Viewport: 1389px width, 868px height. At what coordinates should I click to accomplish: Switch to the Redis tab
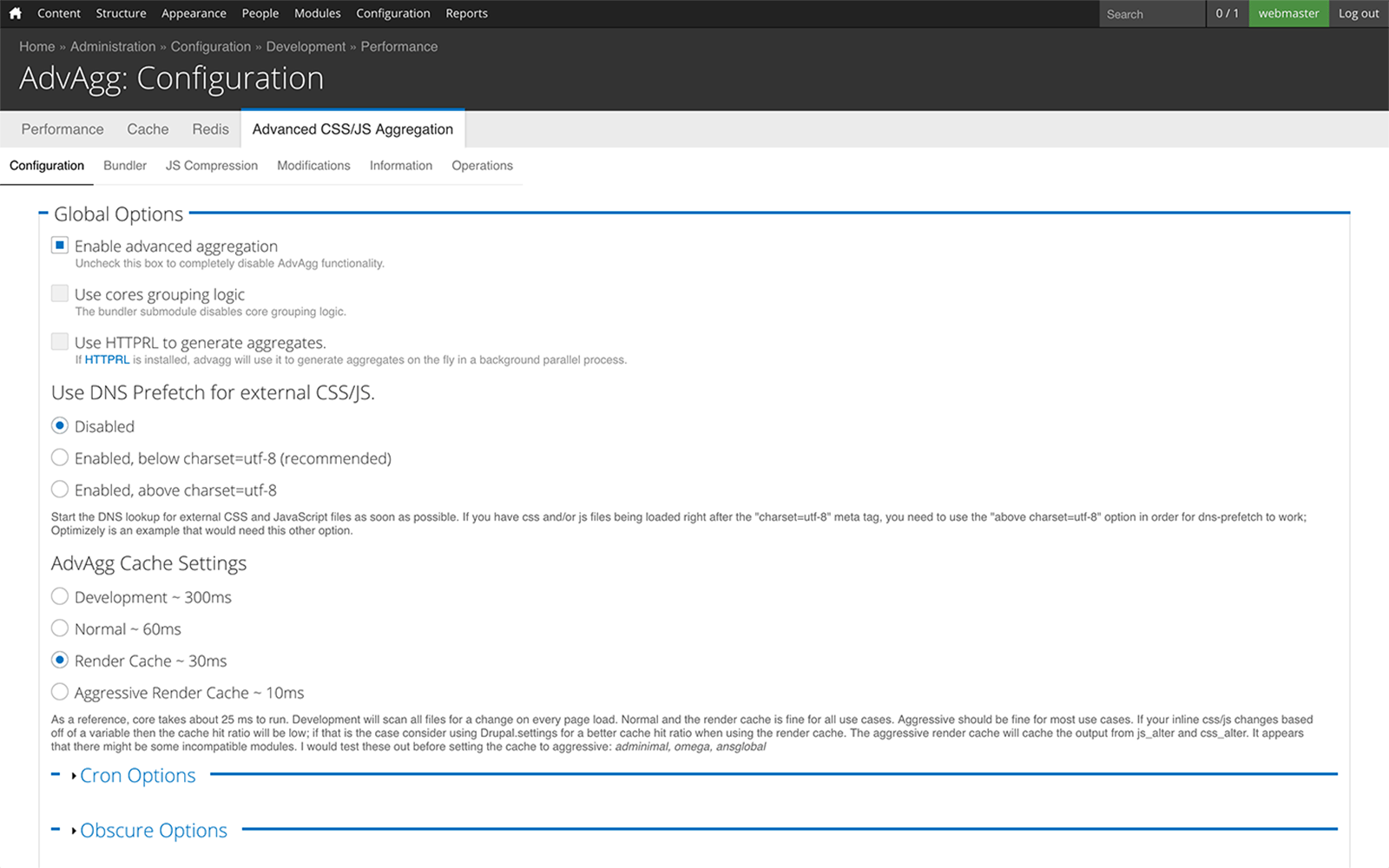(210, 129)
